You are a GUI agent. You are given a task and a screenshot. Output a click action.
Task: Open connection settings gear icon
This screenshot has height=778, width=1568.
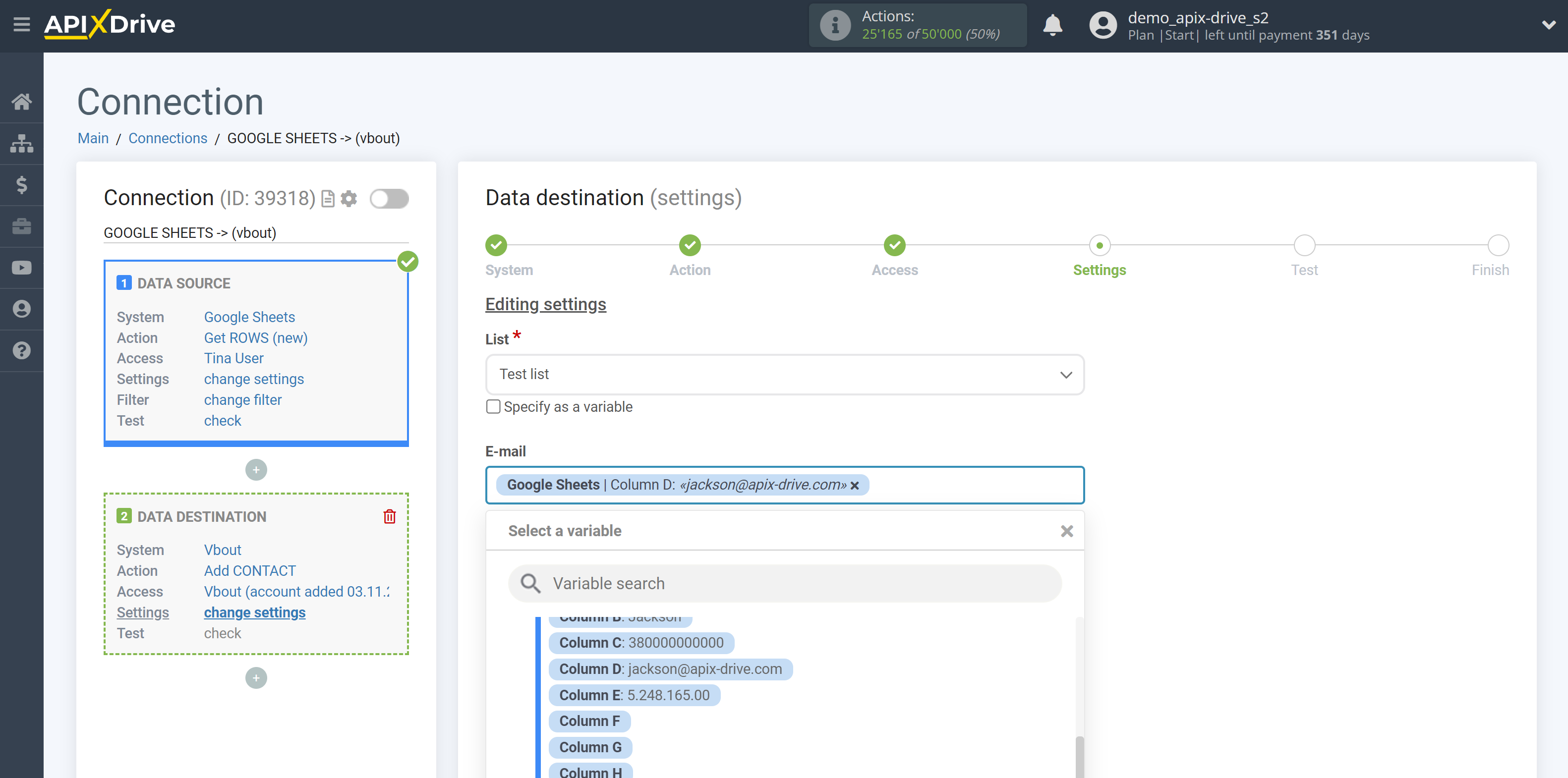coord(349,199)
